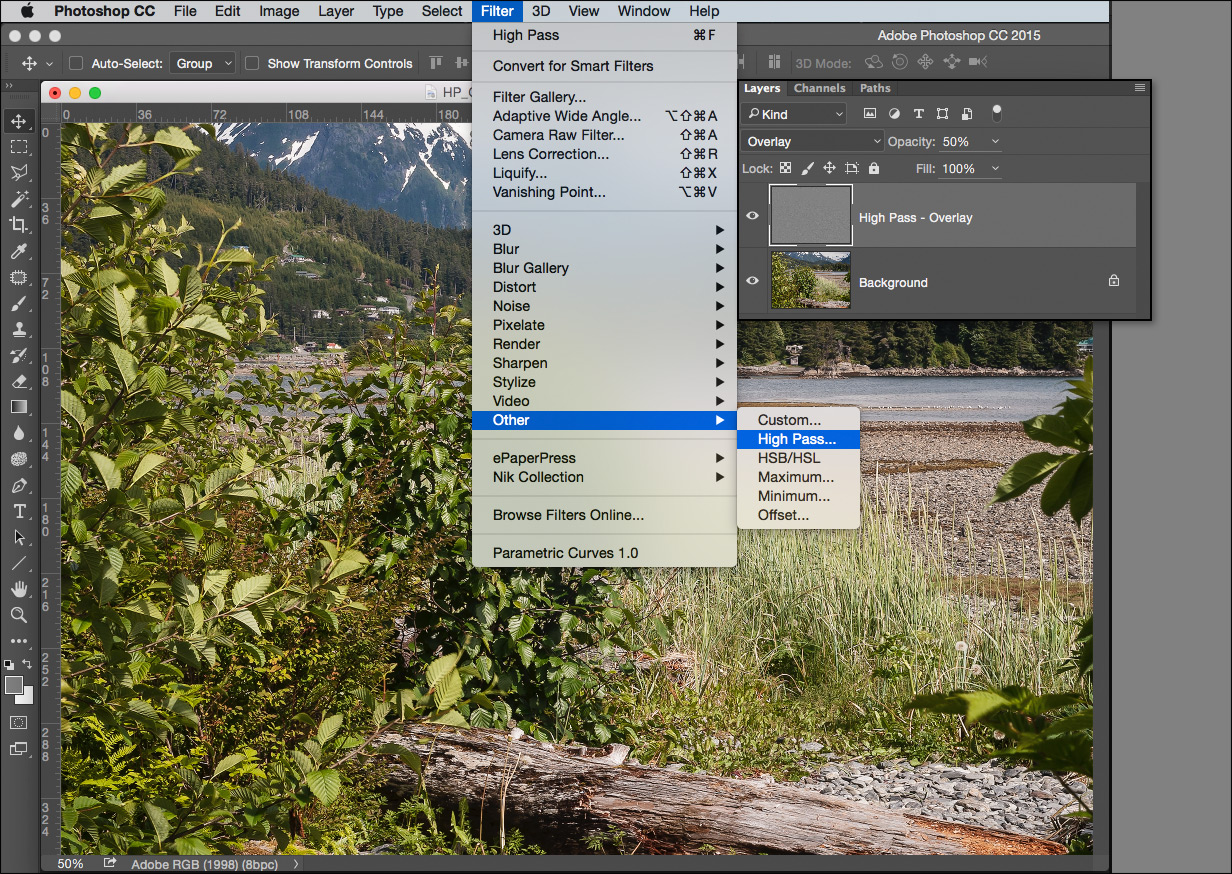Switch to the Paths tab
The image size is (1232, 874).
pos(875,88)
